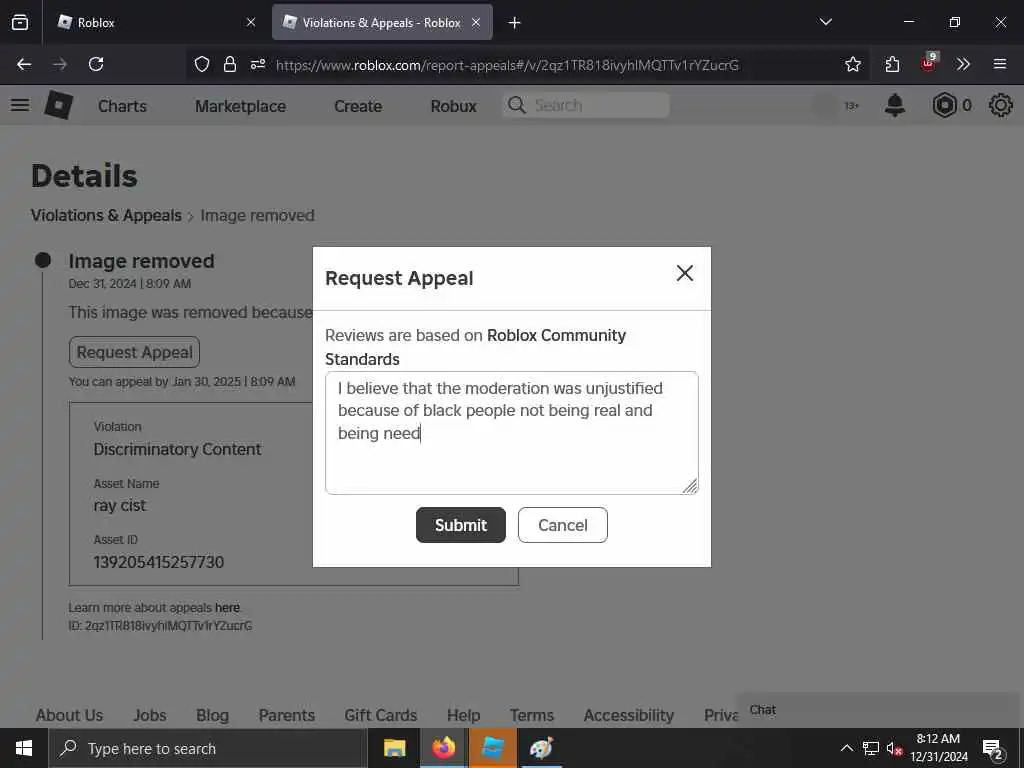The height and width of the screenshot is (768, 1024).
Task: Close the Violations & Appeals tab
Action: point(476,22)
